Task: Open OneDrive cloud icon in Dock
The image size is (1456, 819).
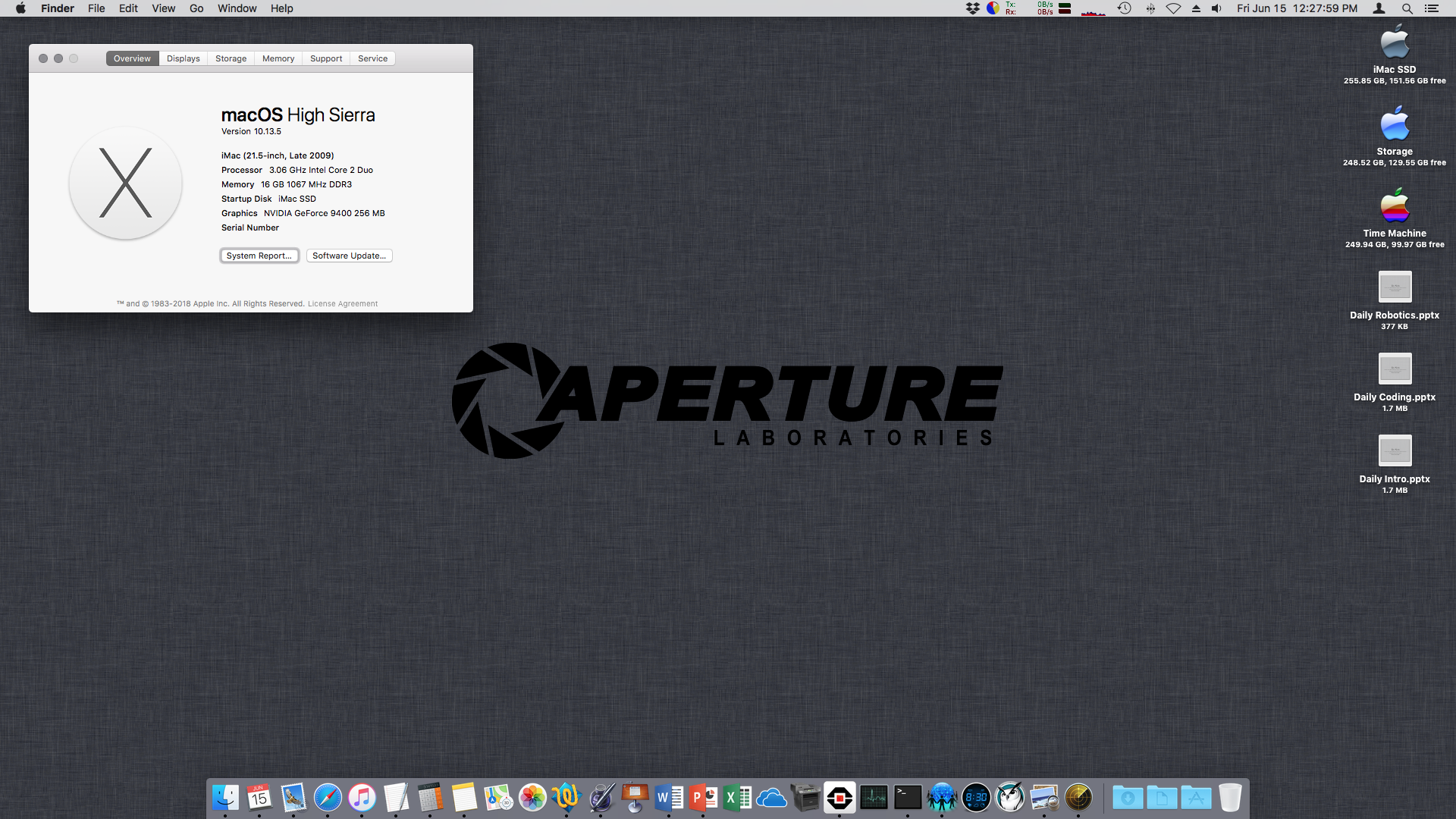Action: 771,798
